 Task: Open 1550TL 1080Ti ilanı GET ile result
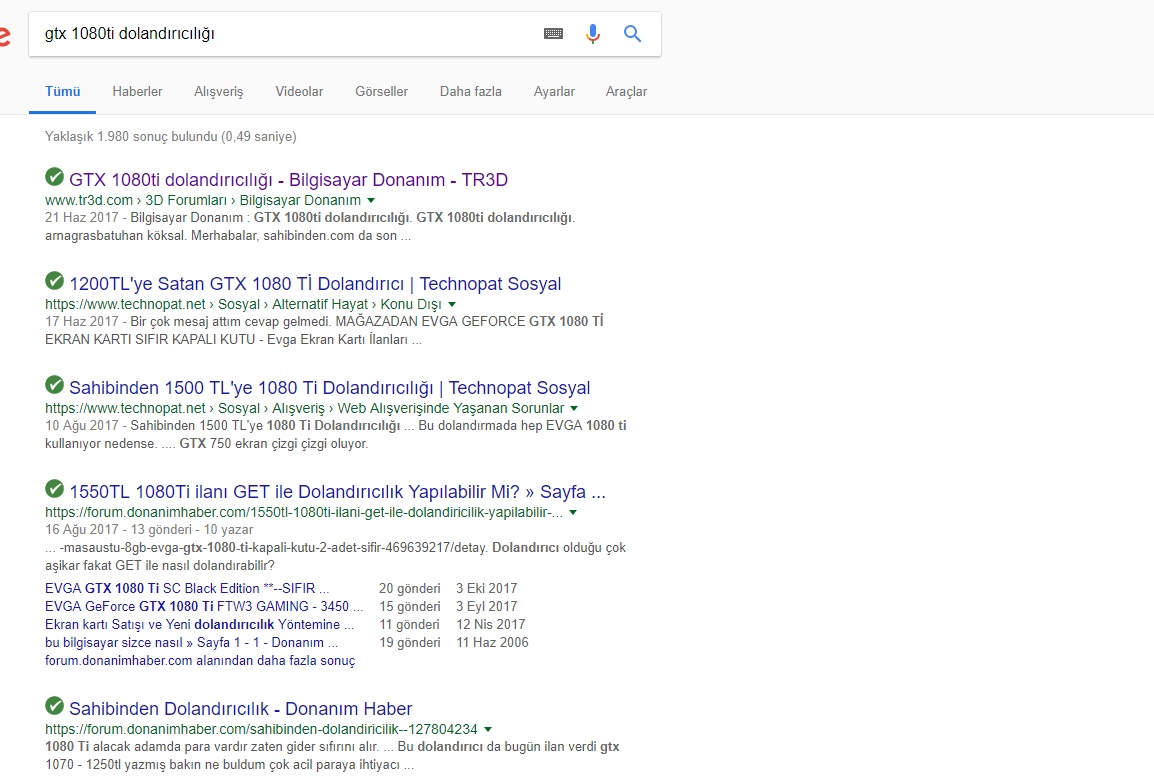click(x=338, y=492)
